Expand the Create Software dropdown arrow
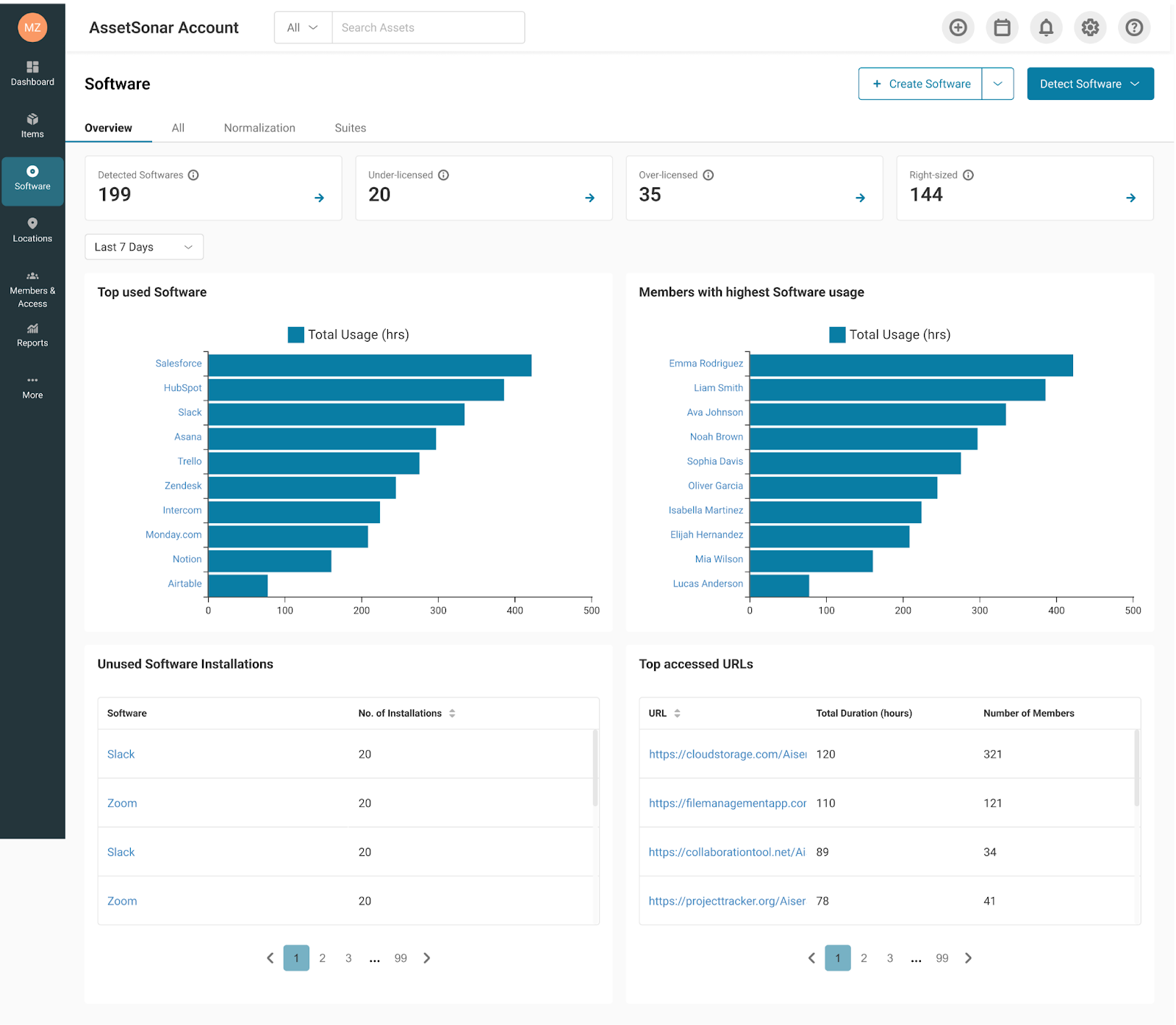Screen dimensions: 1176x1025 (997, 84)
